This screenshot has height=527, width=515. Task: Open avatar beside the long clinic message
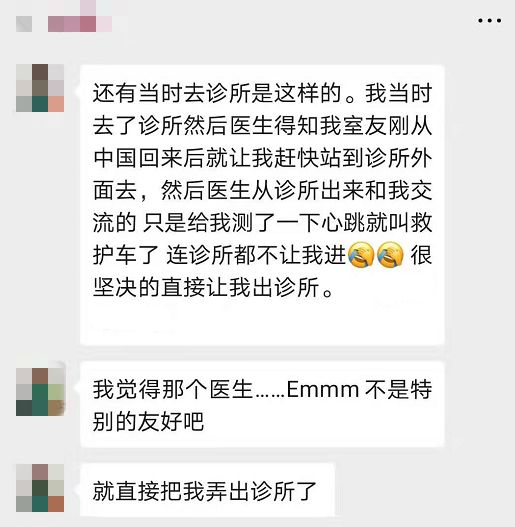40,88
